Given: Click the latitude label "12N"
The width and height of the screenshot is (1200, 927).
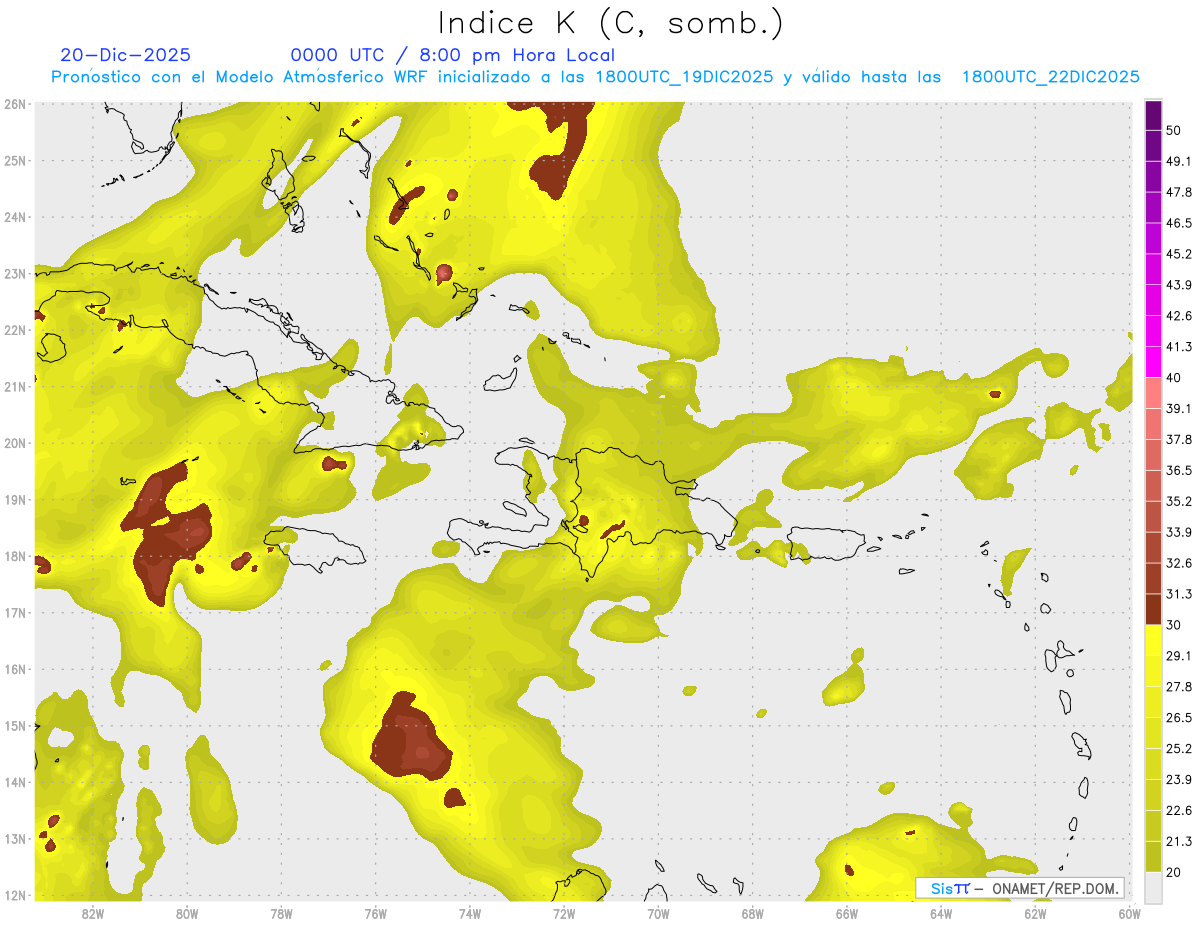Looking at the screenshot, I should point(15,895).
